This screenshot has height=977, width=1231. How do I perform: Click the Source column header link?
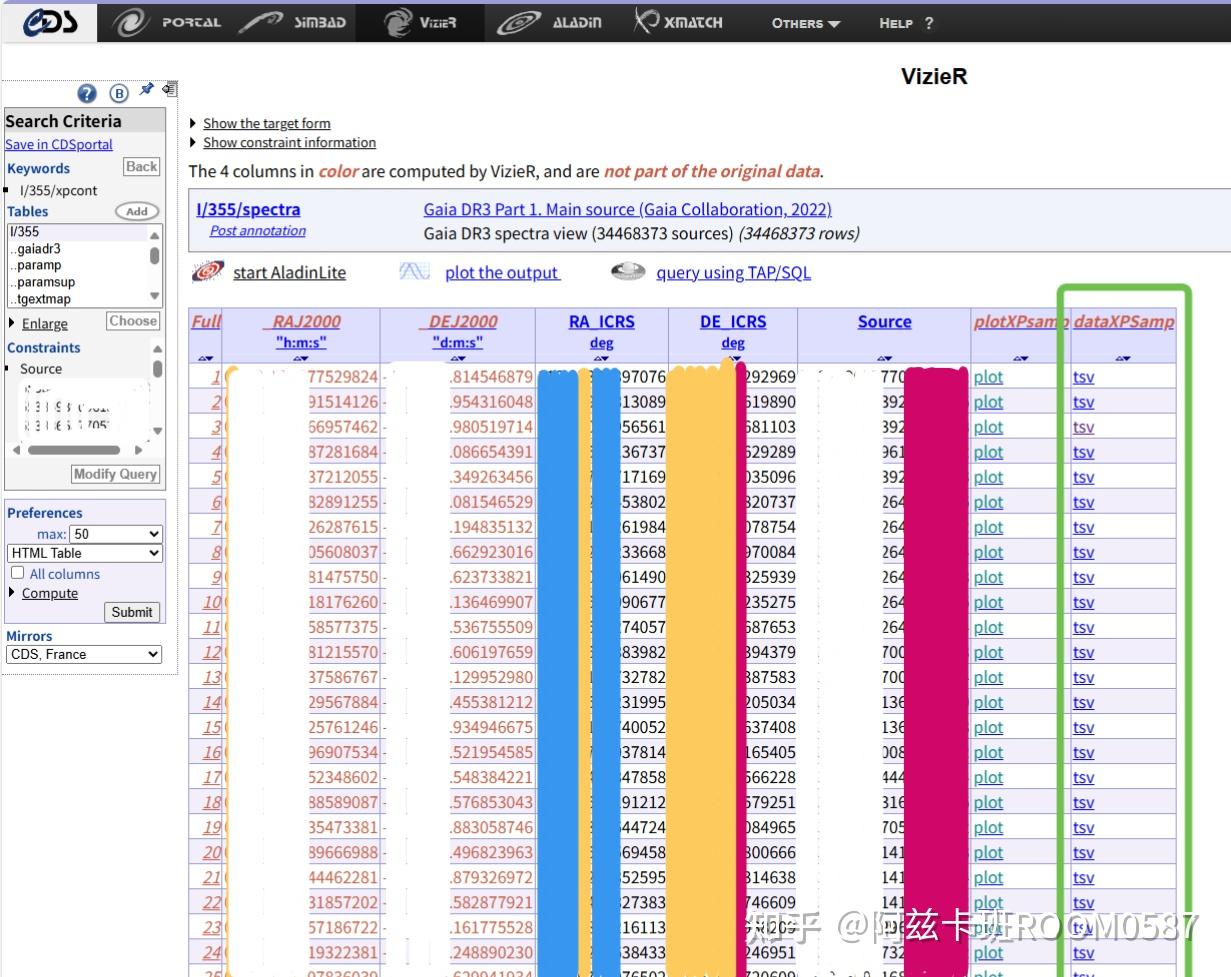[x=884, y=322]
